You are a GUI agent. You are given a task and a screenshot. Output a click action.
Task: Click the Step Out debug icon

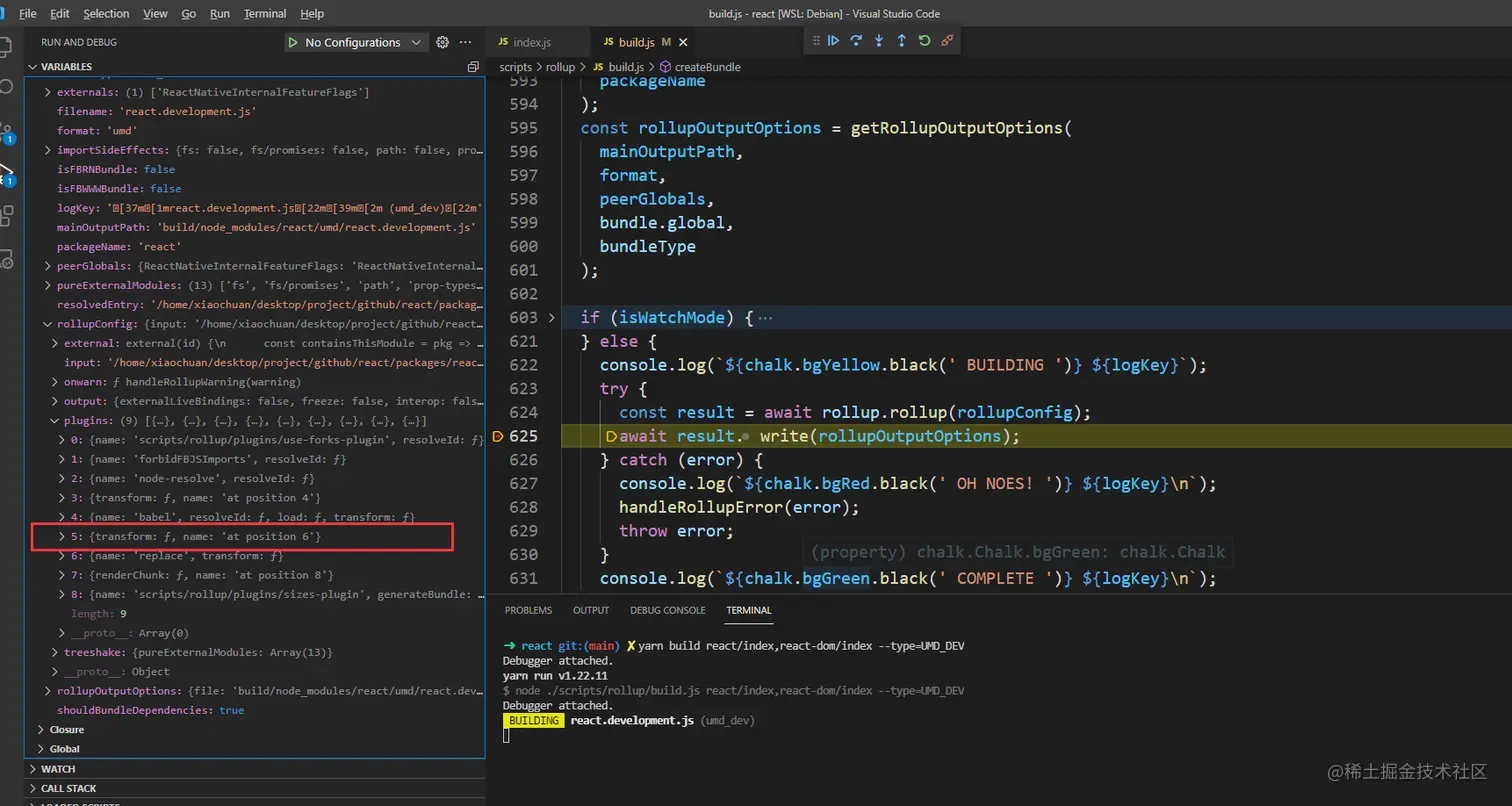pos(901,41)
